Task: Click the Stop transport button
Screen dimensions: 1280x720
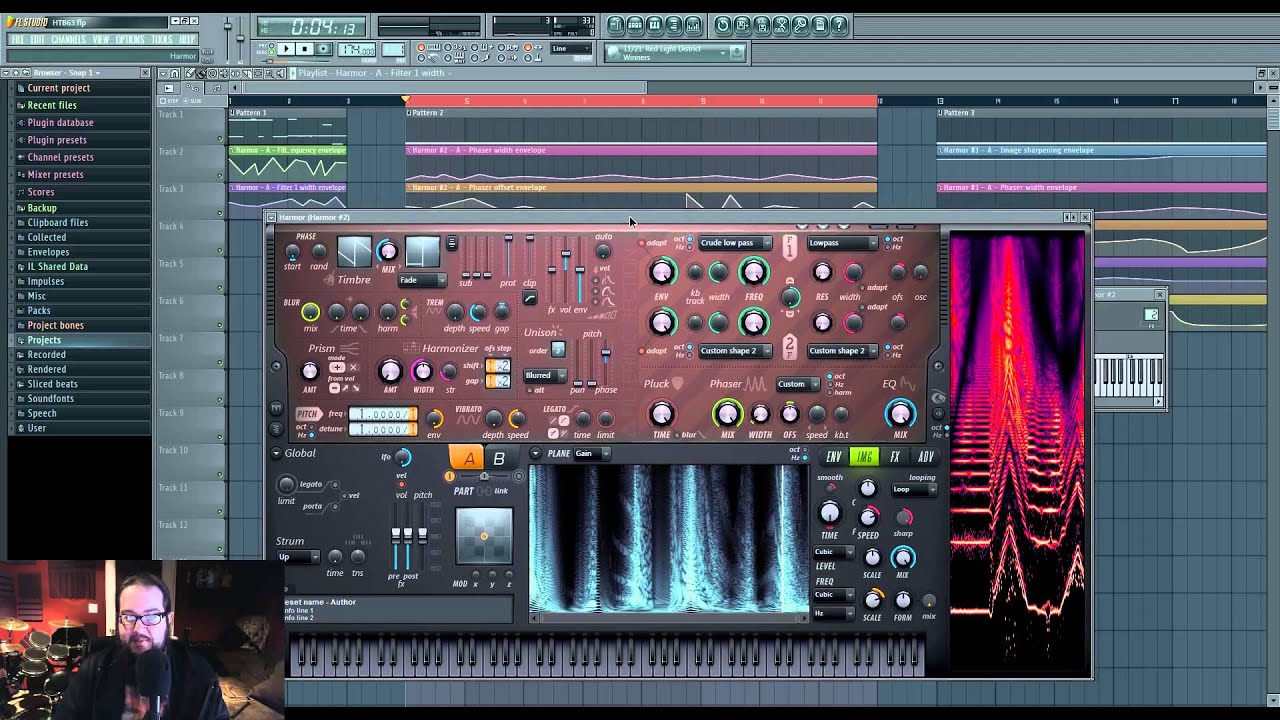Action: point(305,48)
